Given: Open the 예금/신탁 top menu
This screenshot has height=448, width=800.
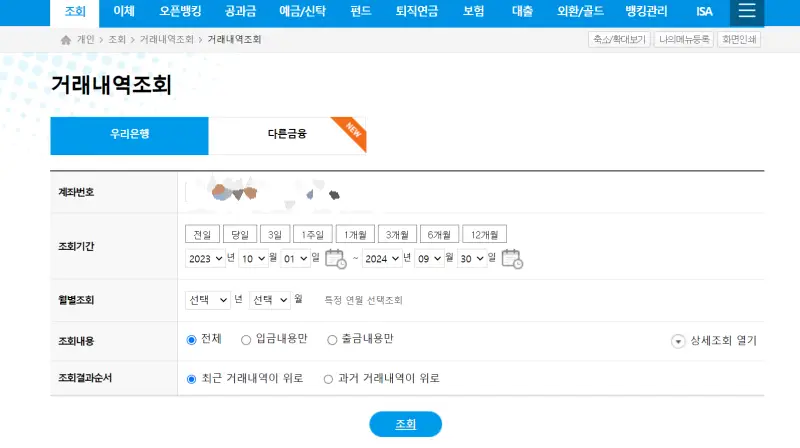Looking at the screenshot, I should [x=302, y=12].
